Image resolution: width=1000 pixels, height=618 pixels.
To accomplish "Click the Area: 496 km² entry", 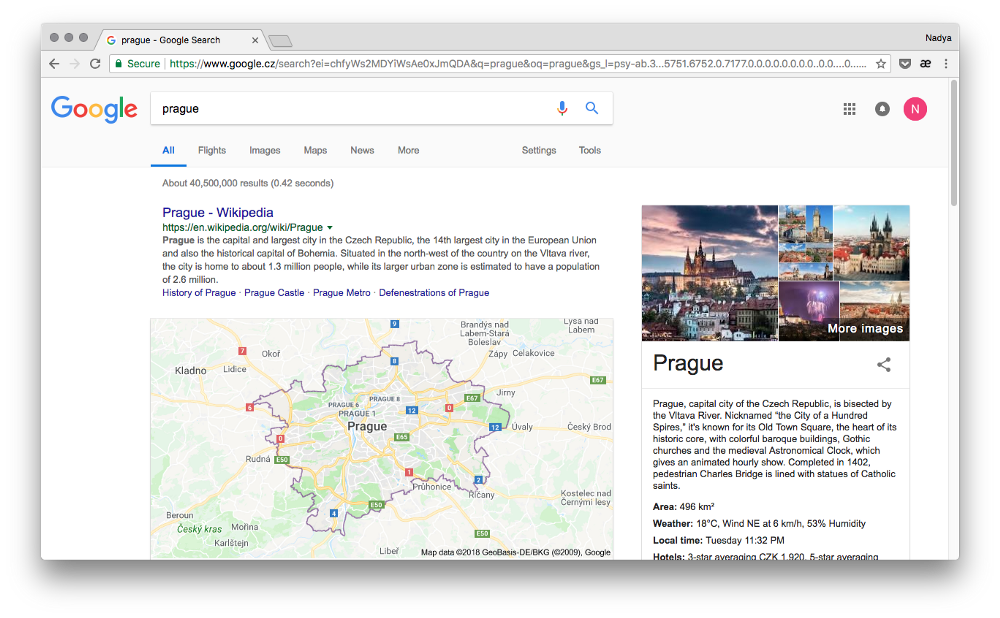I will click(x=683, y=507).
